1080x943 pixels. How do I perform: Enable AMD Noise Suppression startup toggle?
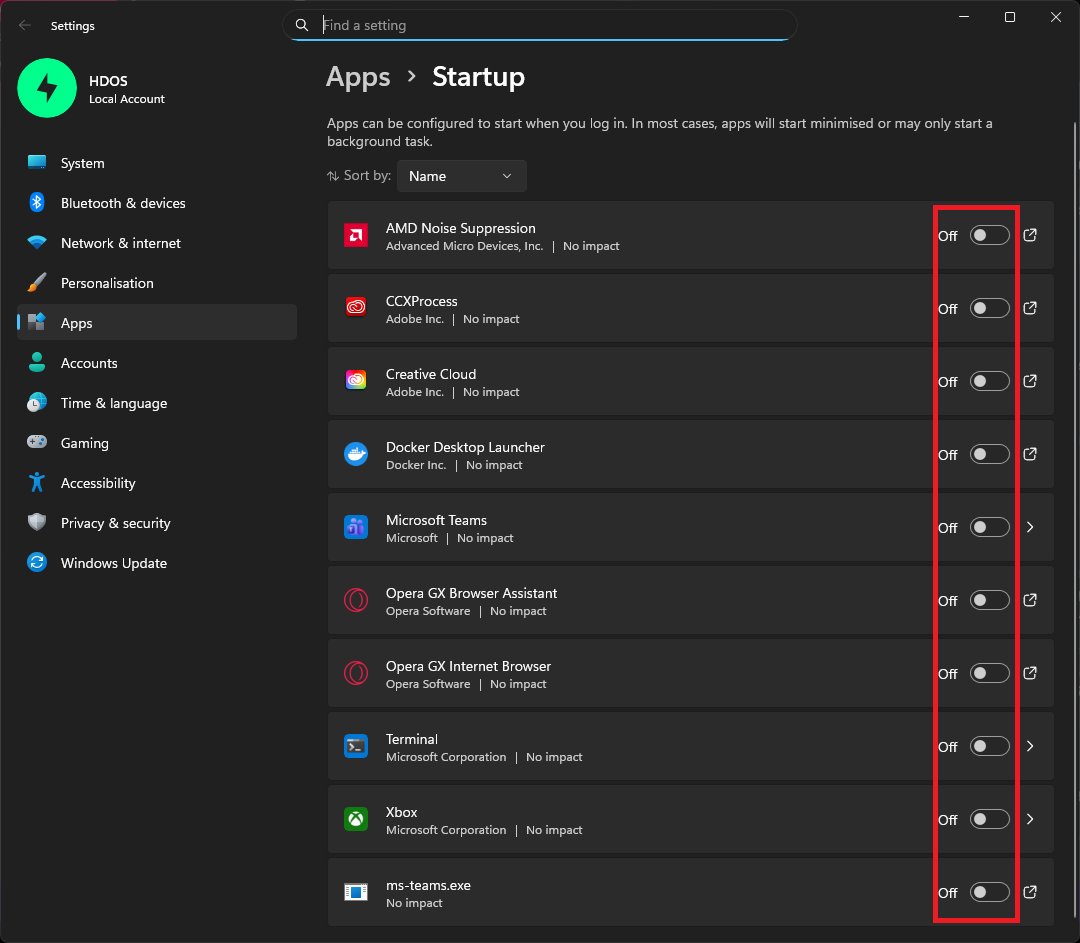[989, 236]
